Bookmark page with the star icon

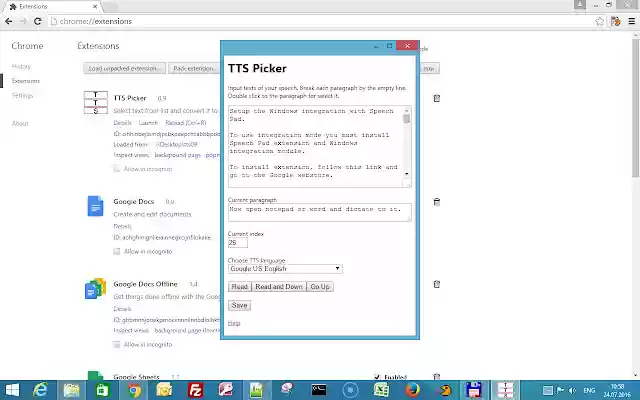pyautogui.click(x=599, y=21)
